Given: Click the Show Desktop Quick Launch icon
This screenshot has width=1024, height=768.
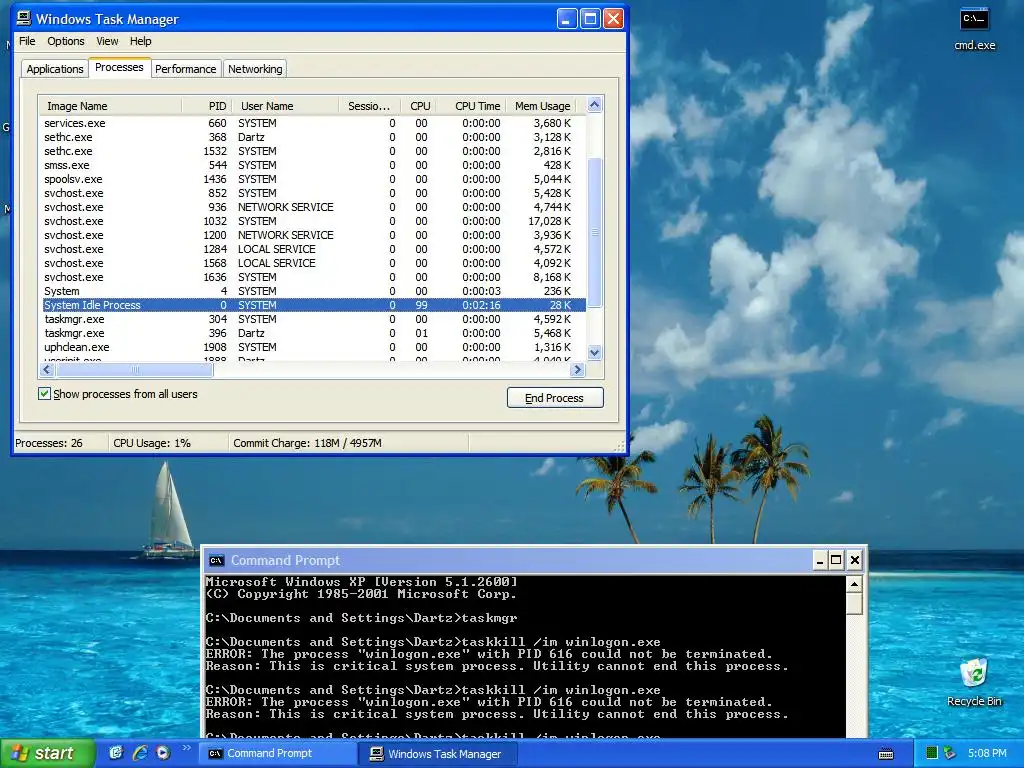Looking at the screenshot, I should [116, 753].
